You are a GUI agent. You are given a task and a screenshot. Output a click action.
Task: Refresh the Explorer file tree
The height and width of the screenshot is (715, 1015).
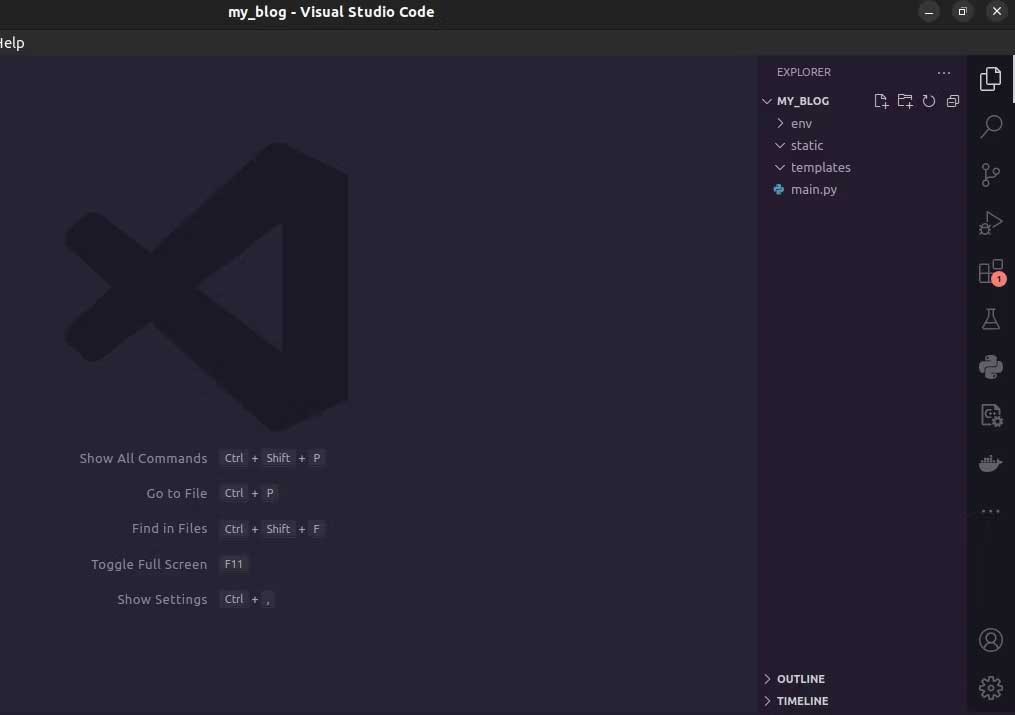coord(929,100)
